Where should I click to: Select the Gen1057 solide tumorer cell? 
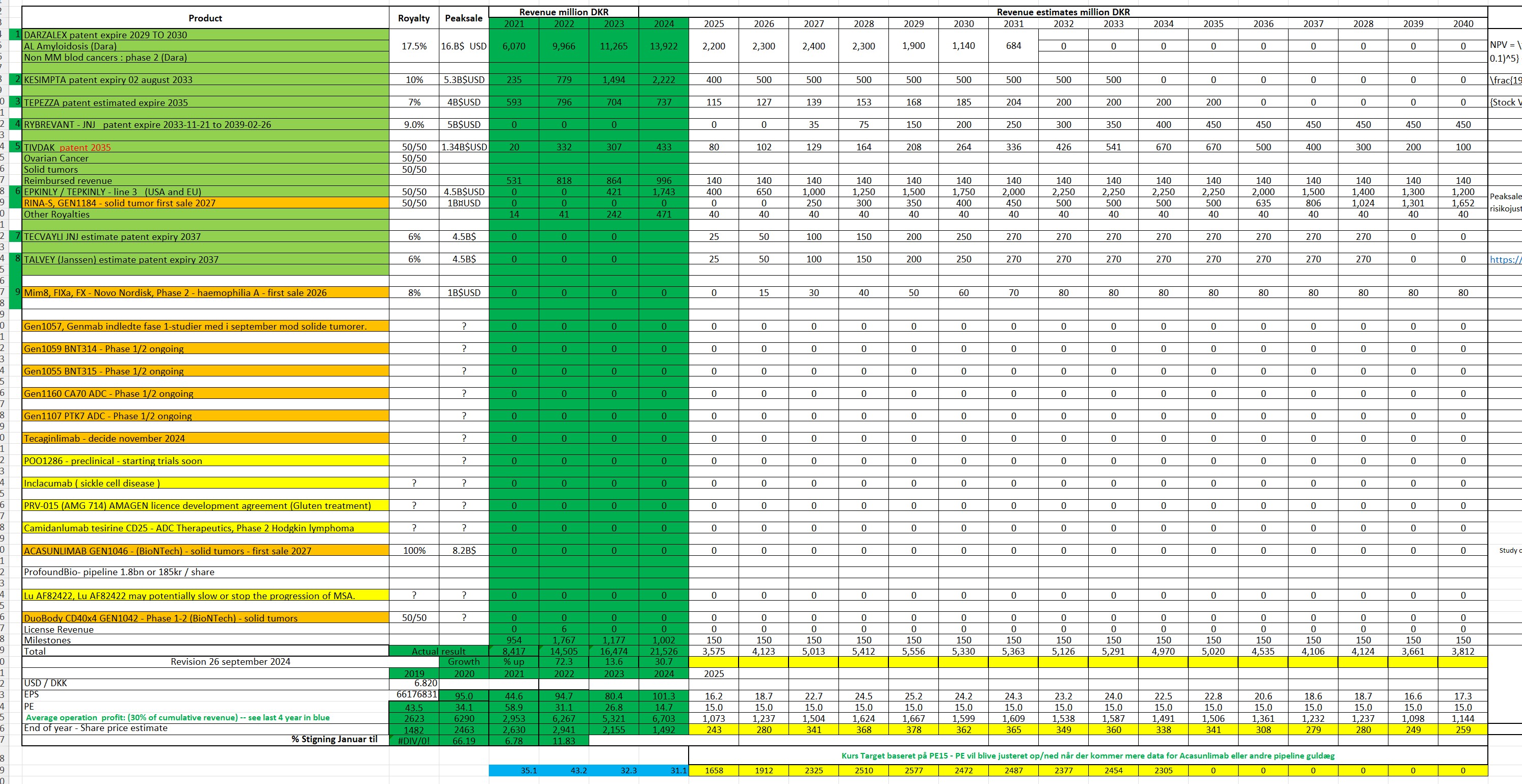click(205, 327)
